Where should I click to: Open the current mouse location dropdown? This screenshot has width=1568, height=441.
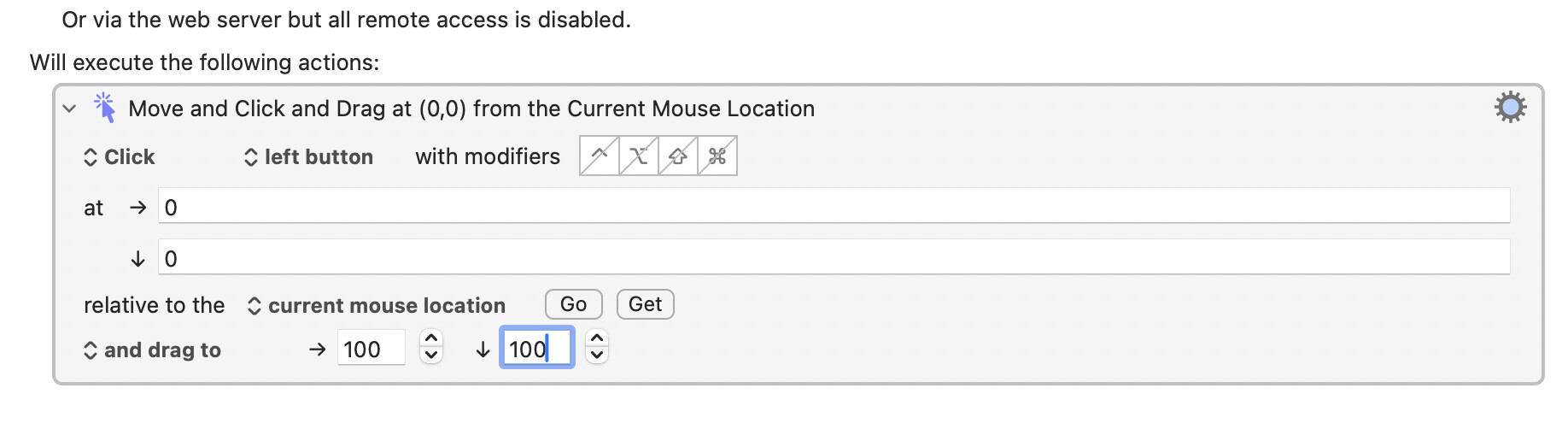point(377,306)
